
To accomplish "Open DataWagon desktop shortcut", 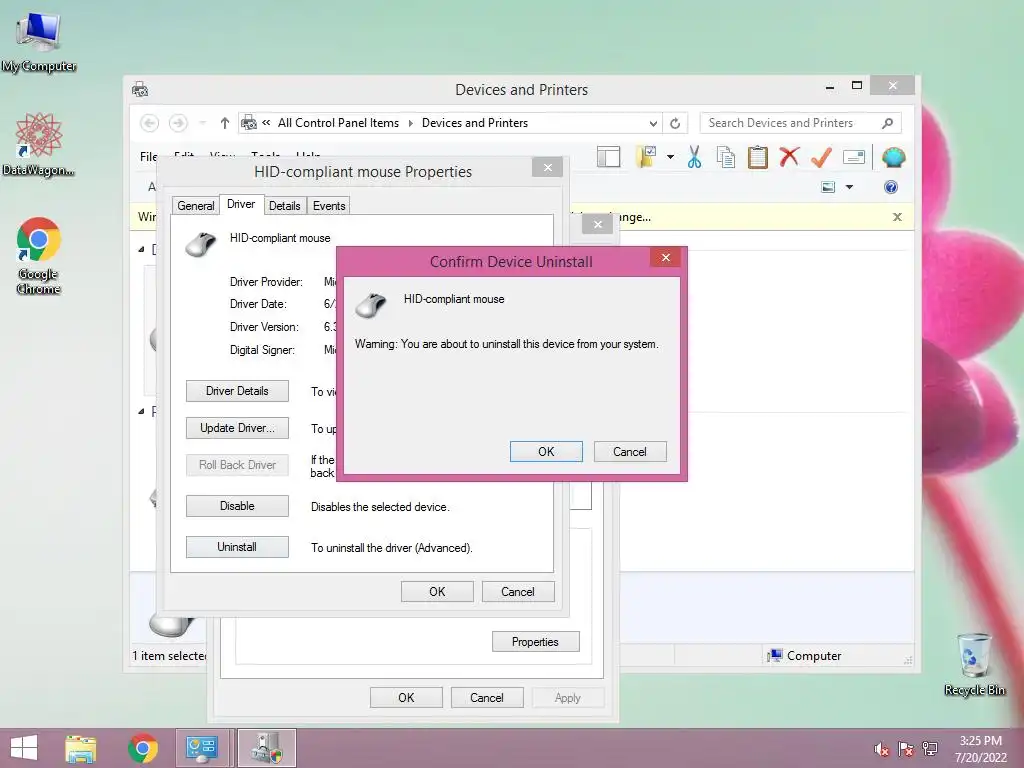I will (x=39, y=144).
